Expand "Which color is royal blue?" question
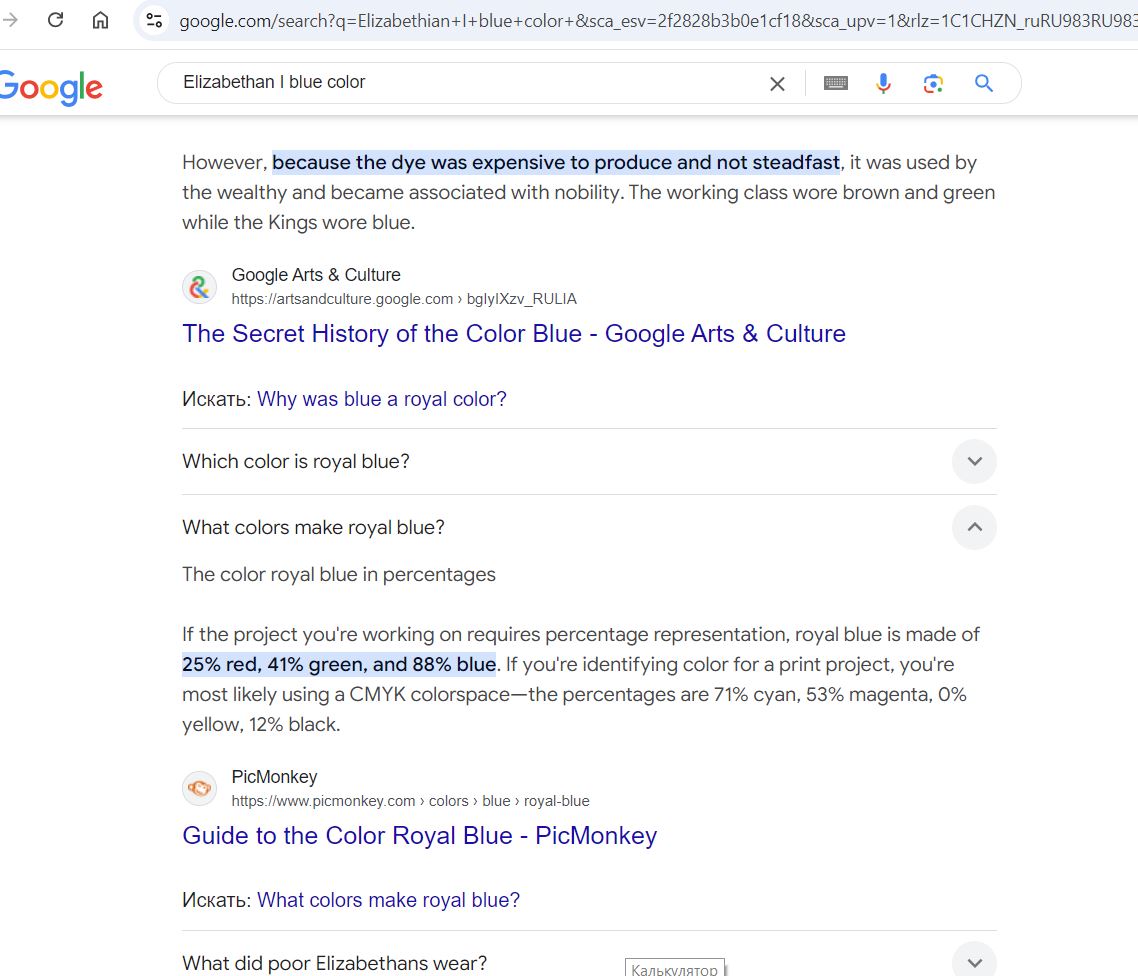Image resolution: width=1138 pixels, height=976 pixels. click(x=974, y=461)
